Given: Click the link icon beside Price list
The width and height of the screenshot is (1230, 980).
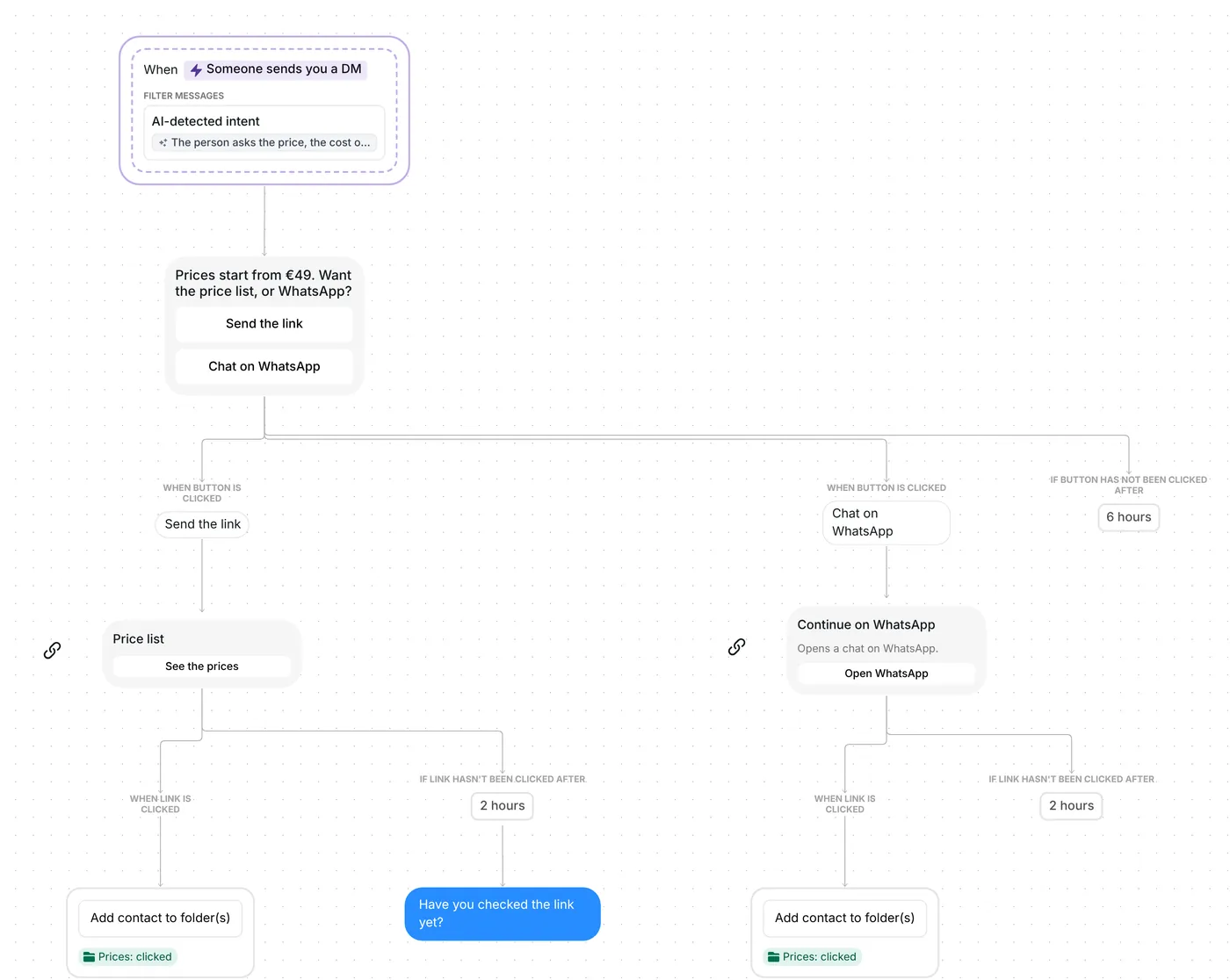Looking at the screenshot, I should [52, 650].
